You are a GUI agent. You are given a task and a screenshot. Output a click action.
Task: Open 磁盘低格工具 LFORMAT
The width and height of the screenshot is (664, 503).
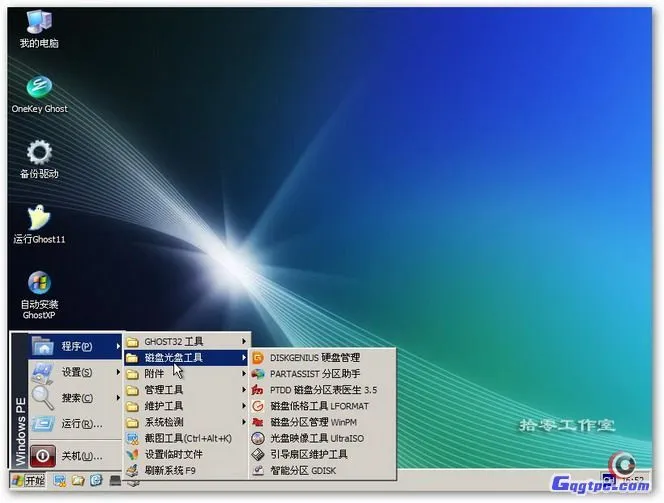click(322, 406)
